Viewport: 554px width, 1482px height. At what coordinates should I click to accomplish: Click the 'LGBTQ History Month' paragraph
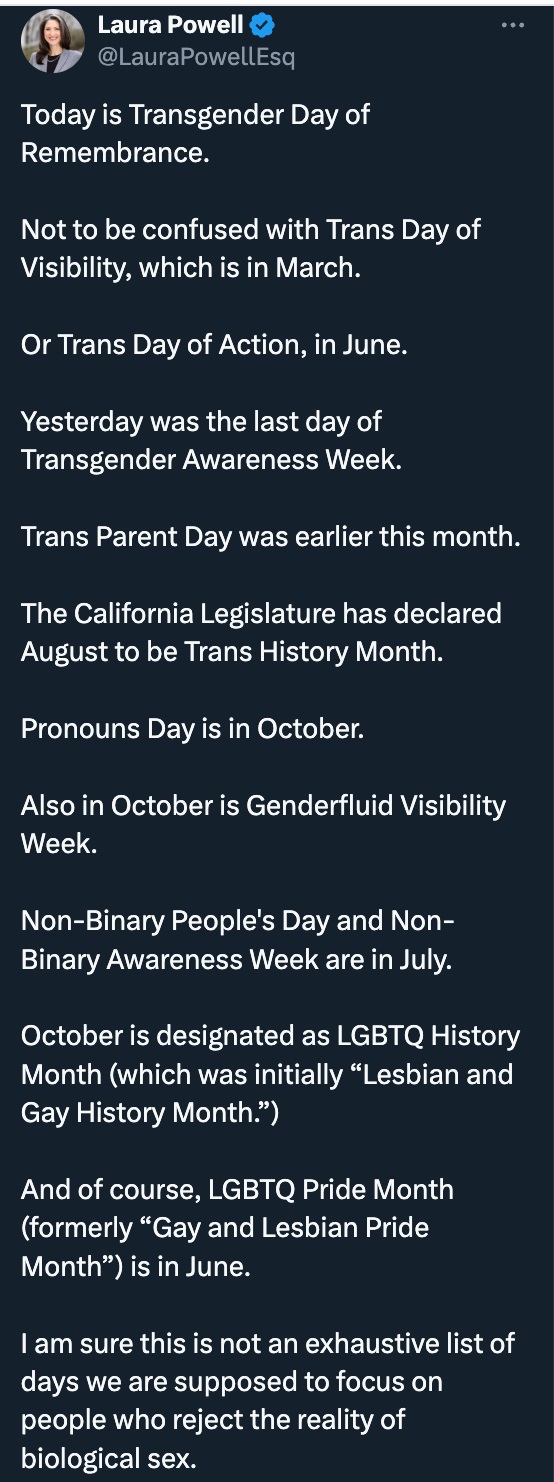pos(270,1074)
